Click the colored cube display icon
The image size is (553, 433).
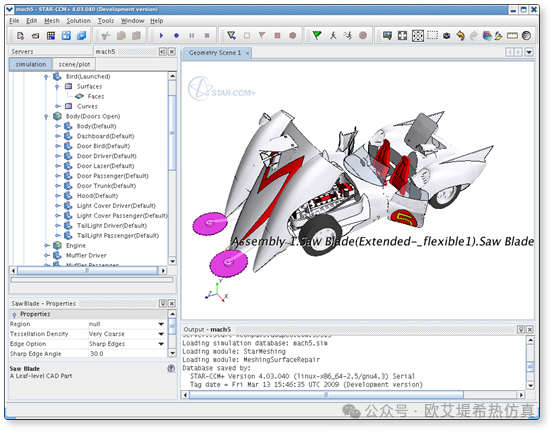click(x=487, y=36)
